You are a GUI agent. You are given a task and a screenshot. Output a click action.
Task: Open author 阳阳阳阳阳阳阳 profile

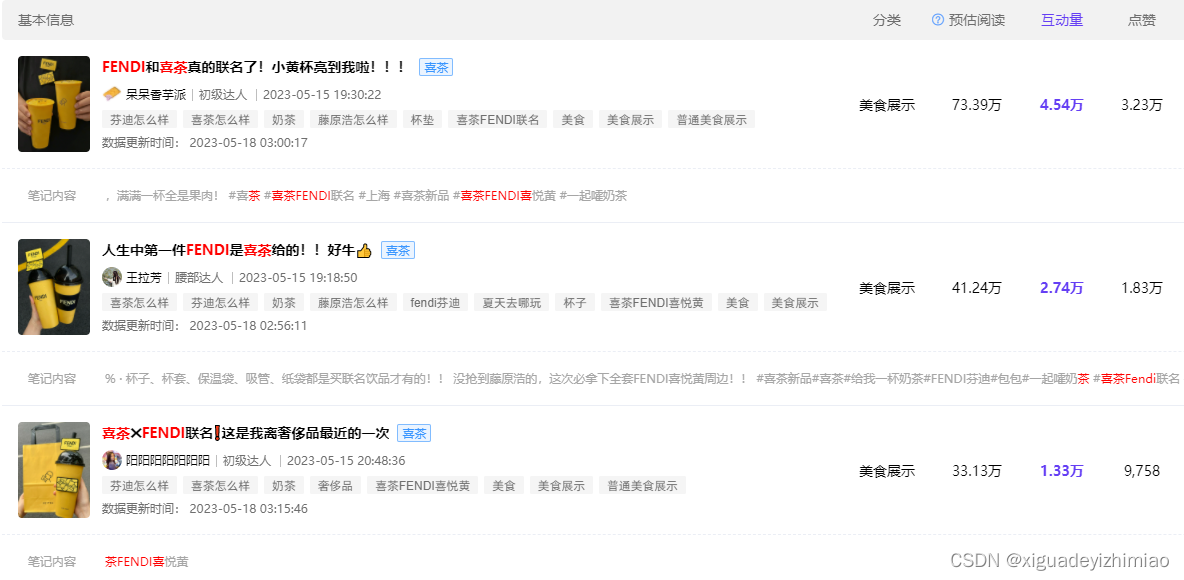[168, 460]
